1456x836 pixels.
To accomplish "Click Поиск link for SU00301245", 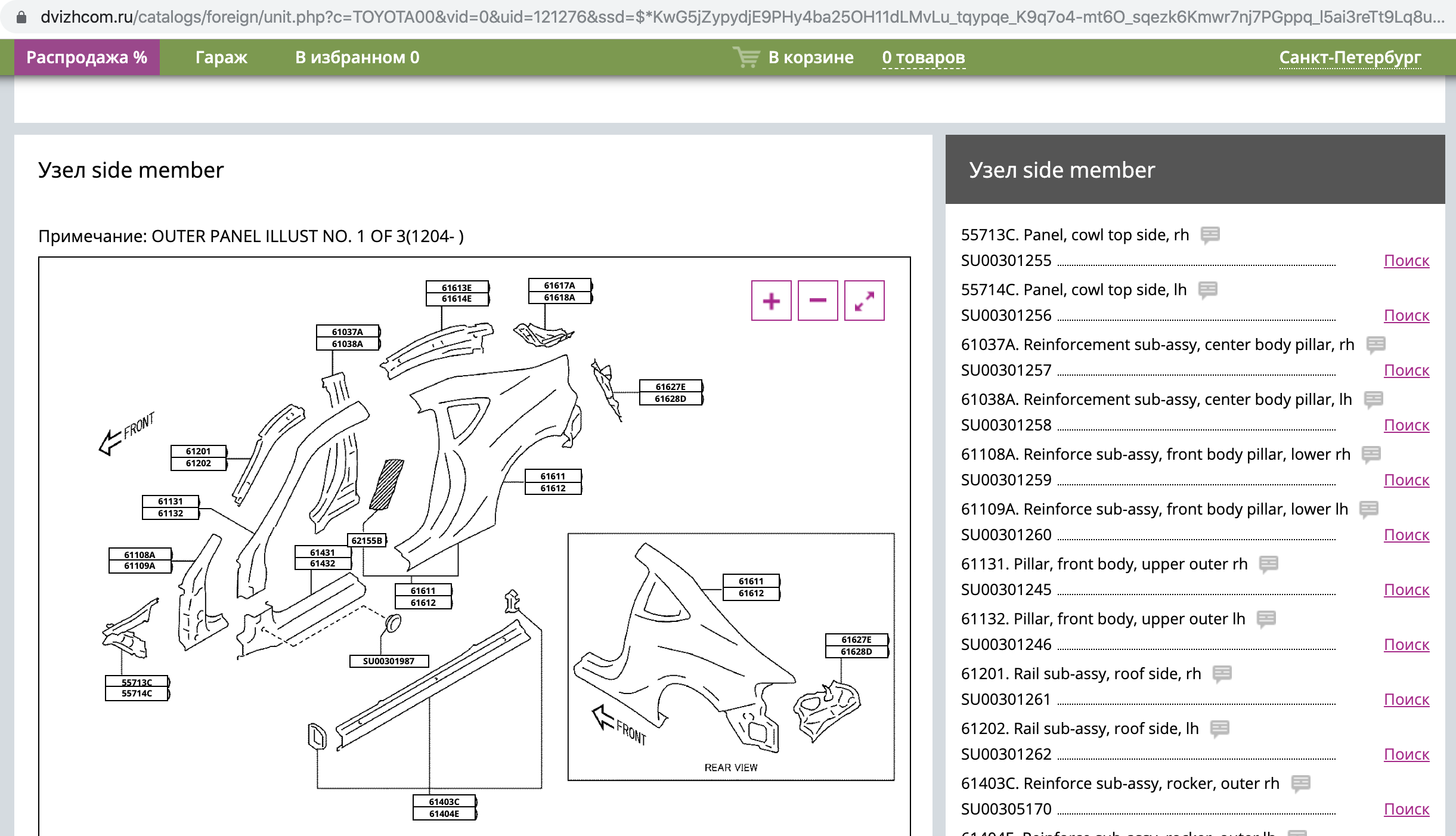I will pyautogui.click(x=1406, y=590).
